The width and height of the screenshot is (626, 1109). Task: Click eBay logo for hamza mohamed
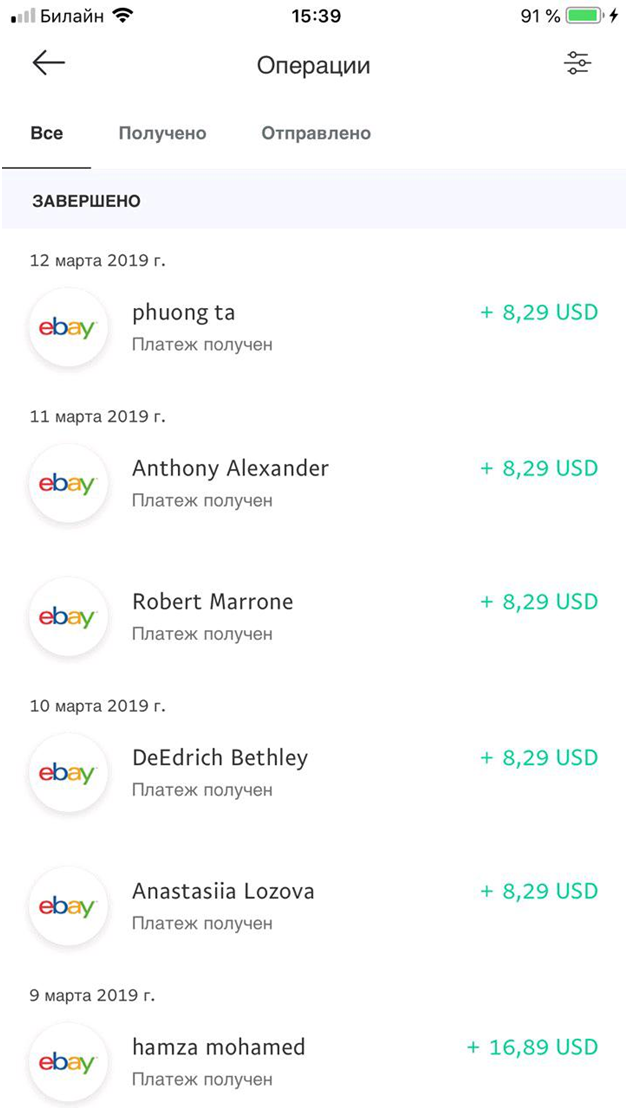click(x=68, y=1062)
